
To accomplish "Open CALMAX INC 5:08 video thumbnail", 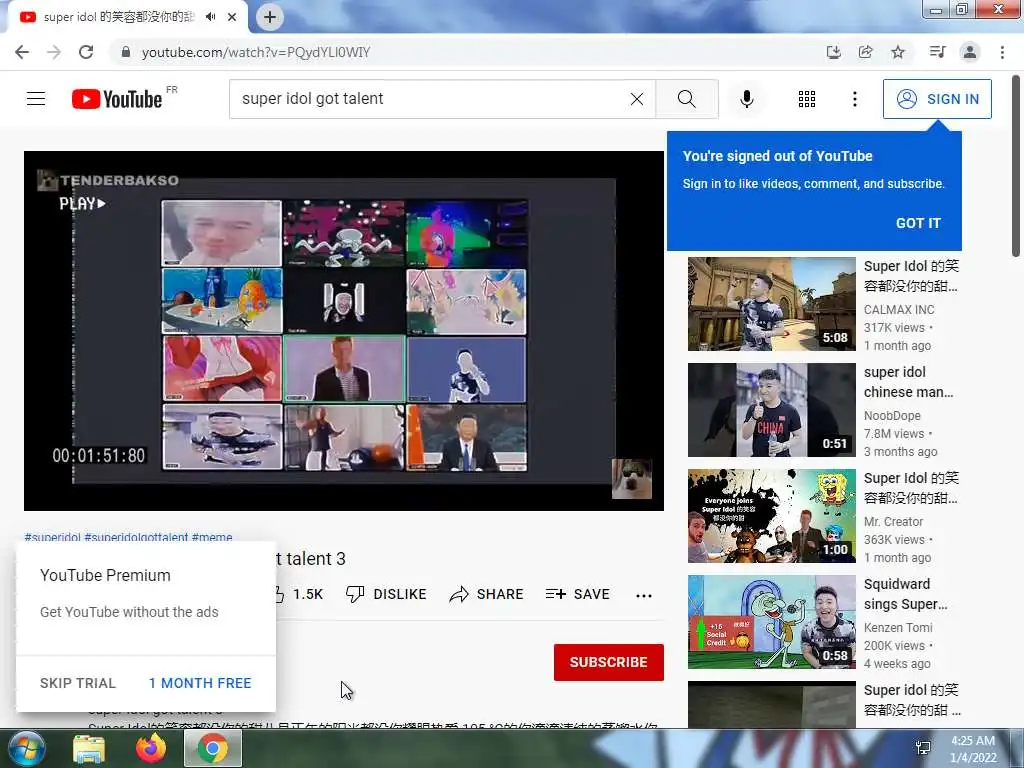I will pos(771,304).
